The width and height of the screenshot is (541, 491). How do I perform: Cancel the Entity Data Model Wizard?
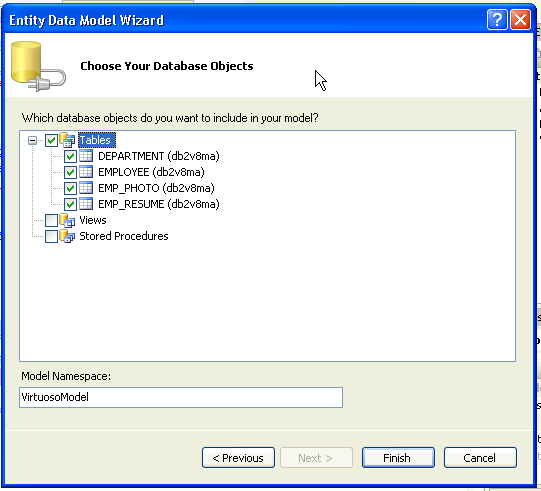(x=480, y=458)
